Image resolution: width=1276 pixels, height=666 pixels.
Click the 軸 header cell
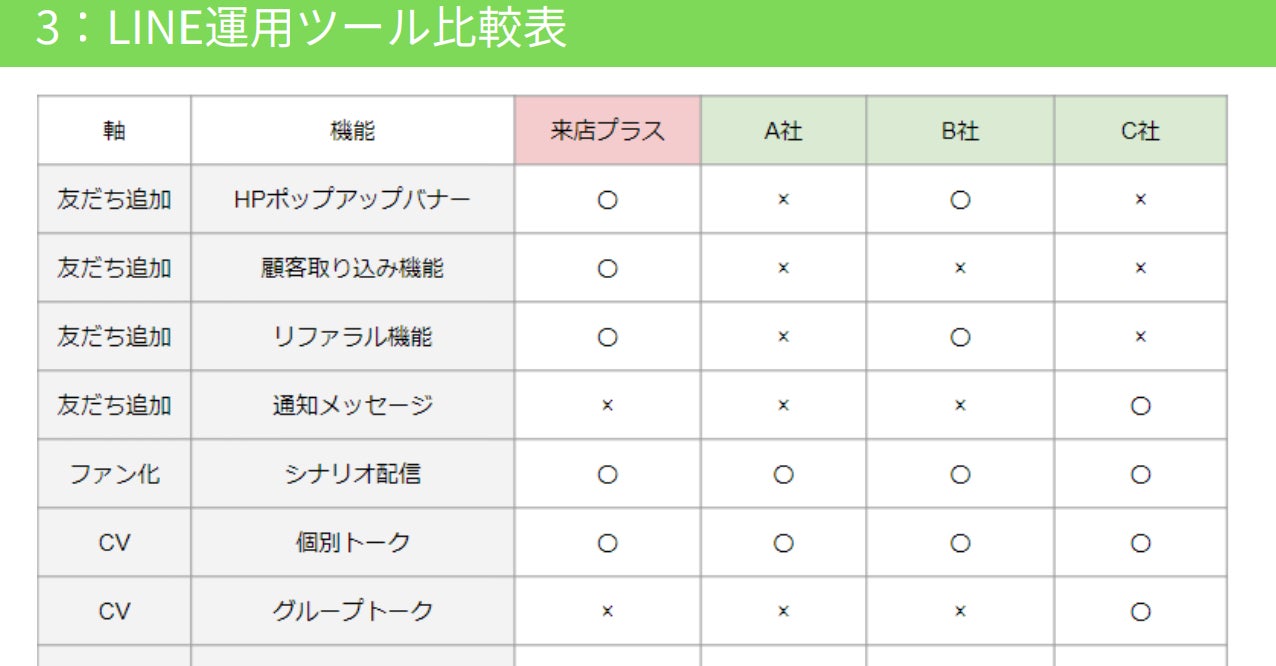114,131
